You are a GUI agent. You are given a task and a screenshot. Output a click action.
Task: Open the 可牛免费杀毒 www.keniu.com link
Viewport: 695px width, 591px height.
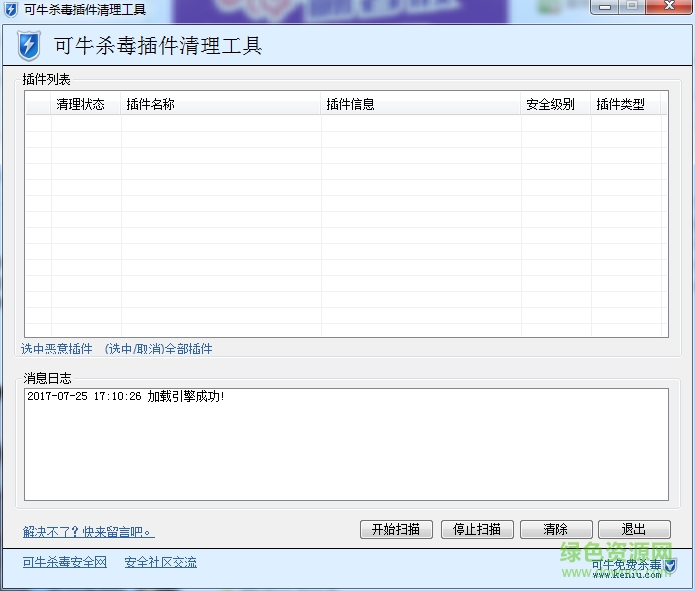pos(627,569)
